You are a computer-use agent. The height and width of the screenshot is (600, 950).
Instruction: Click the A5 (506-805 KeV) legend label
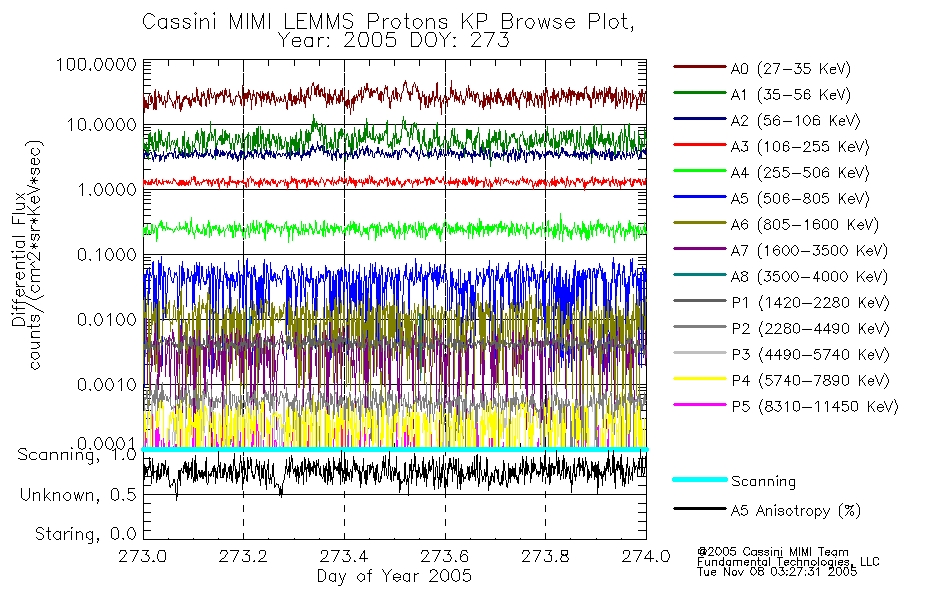(x=800, y=199)
